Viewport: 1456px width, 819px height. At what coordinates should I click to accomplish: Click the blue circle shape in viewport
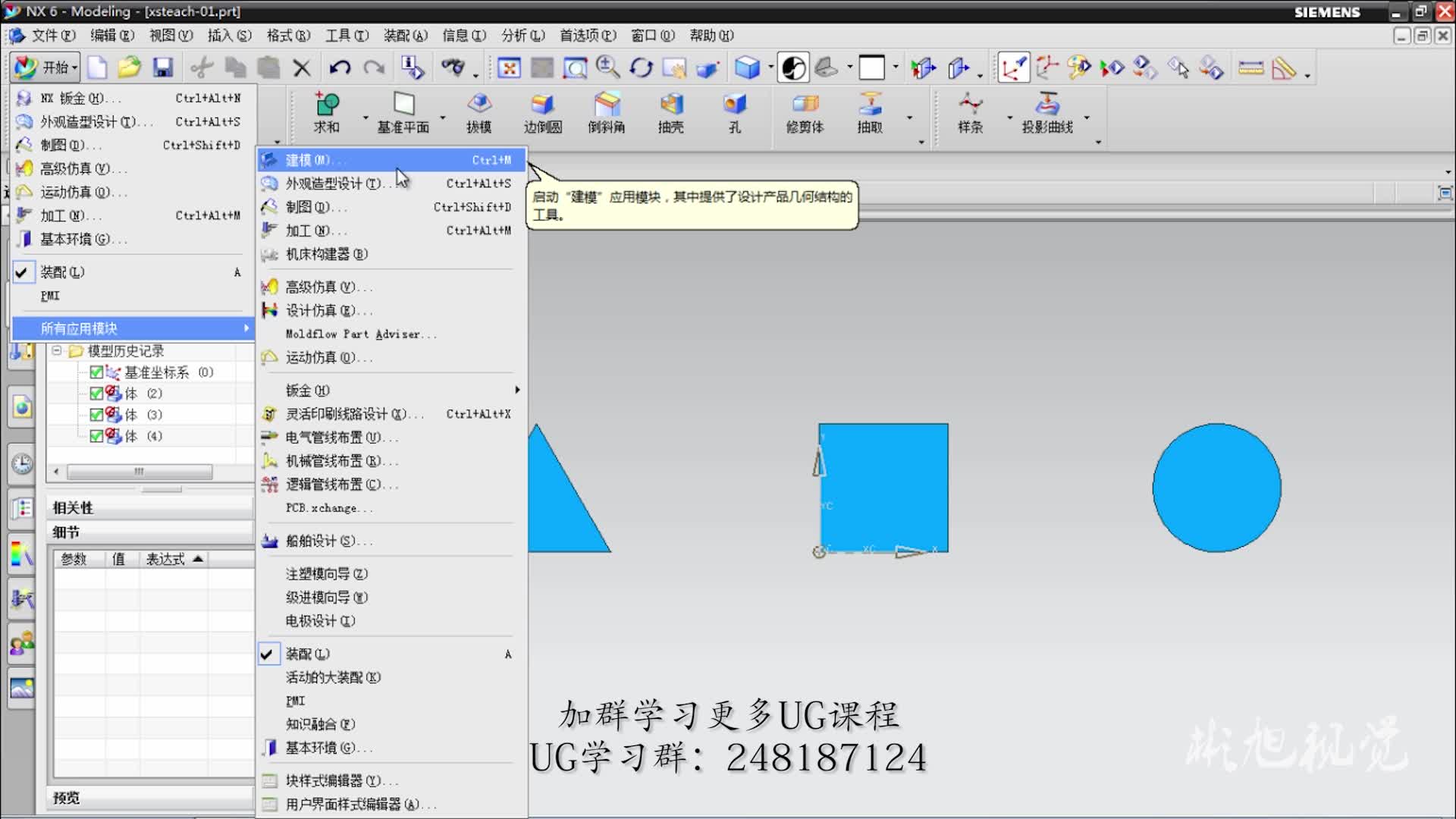(1216, 488)
